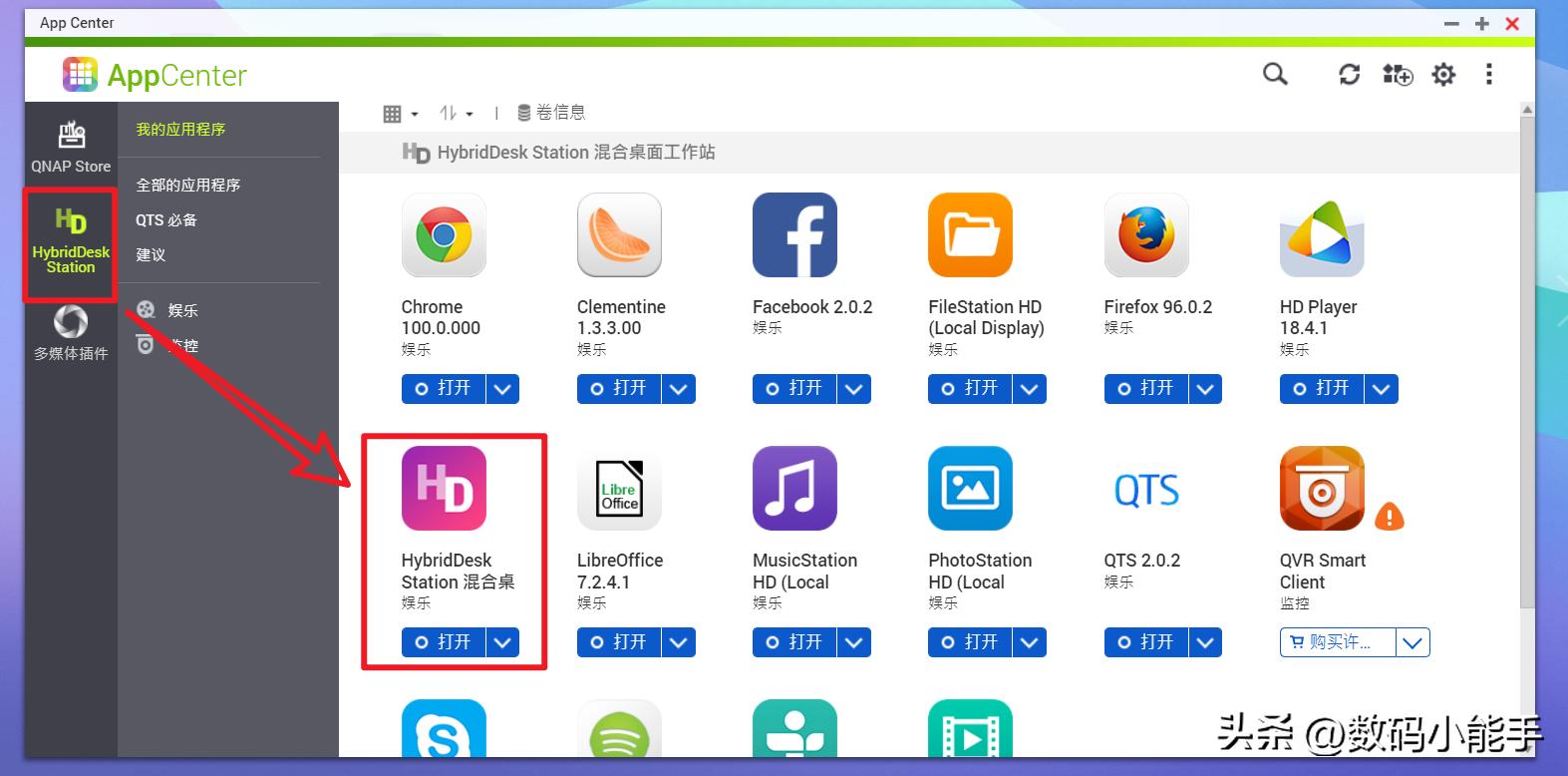Open HybridDesk Station app with its button
Viewport: 1568px width, 776px height.
[x=444, y=642]
